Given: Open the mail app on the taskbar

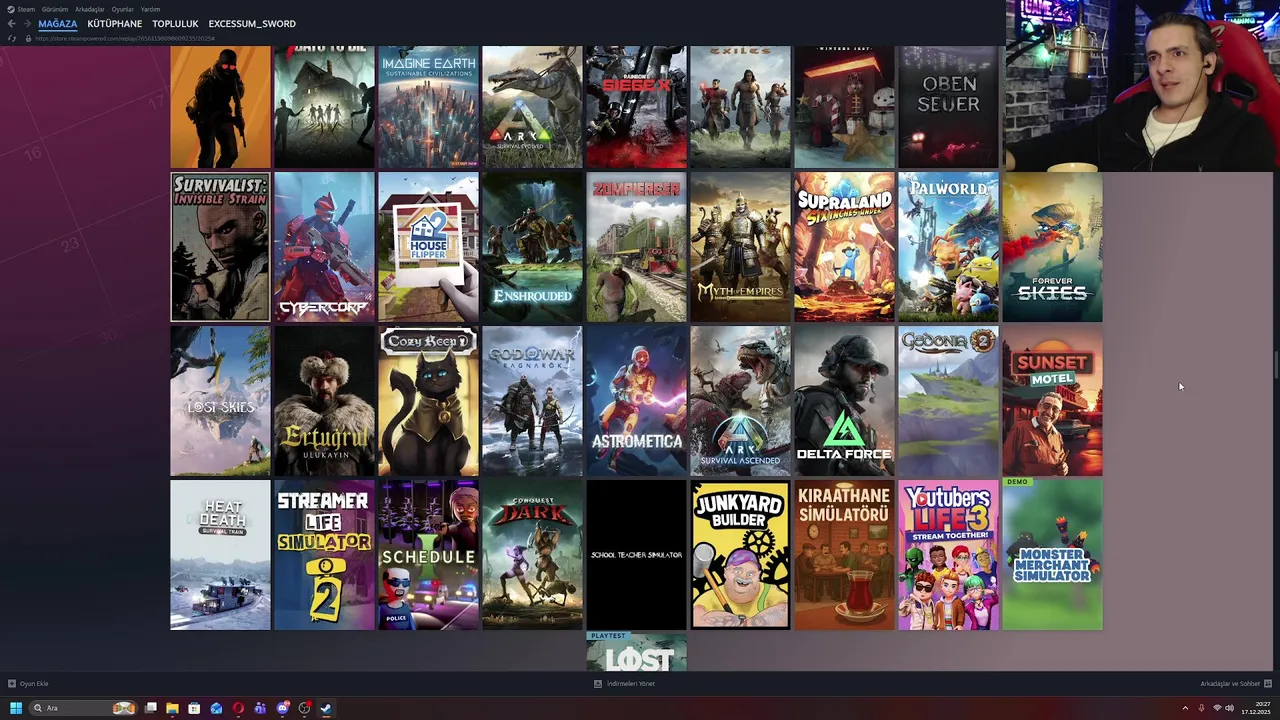Looking at the screenshot, I should (x=216, y=708).
